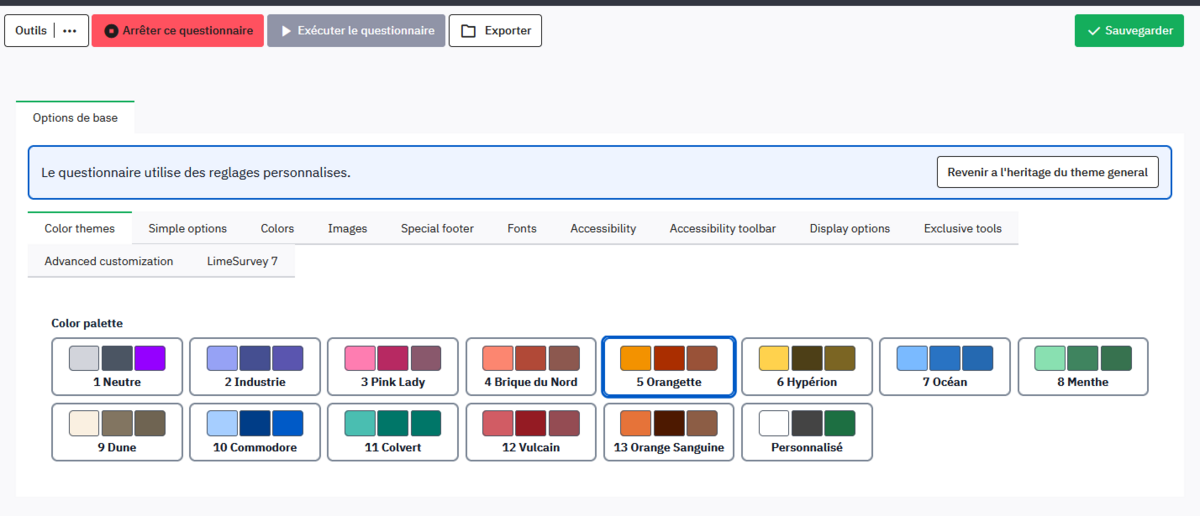Open the Special footer tab
Screen dimensions: 1200x516
pyautogui.click(x=437, y=228)
